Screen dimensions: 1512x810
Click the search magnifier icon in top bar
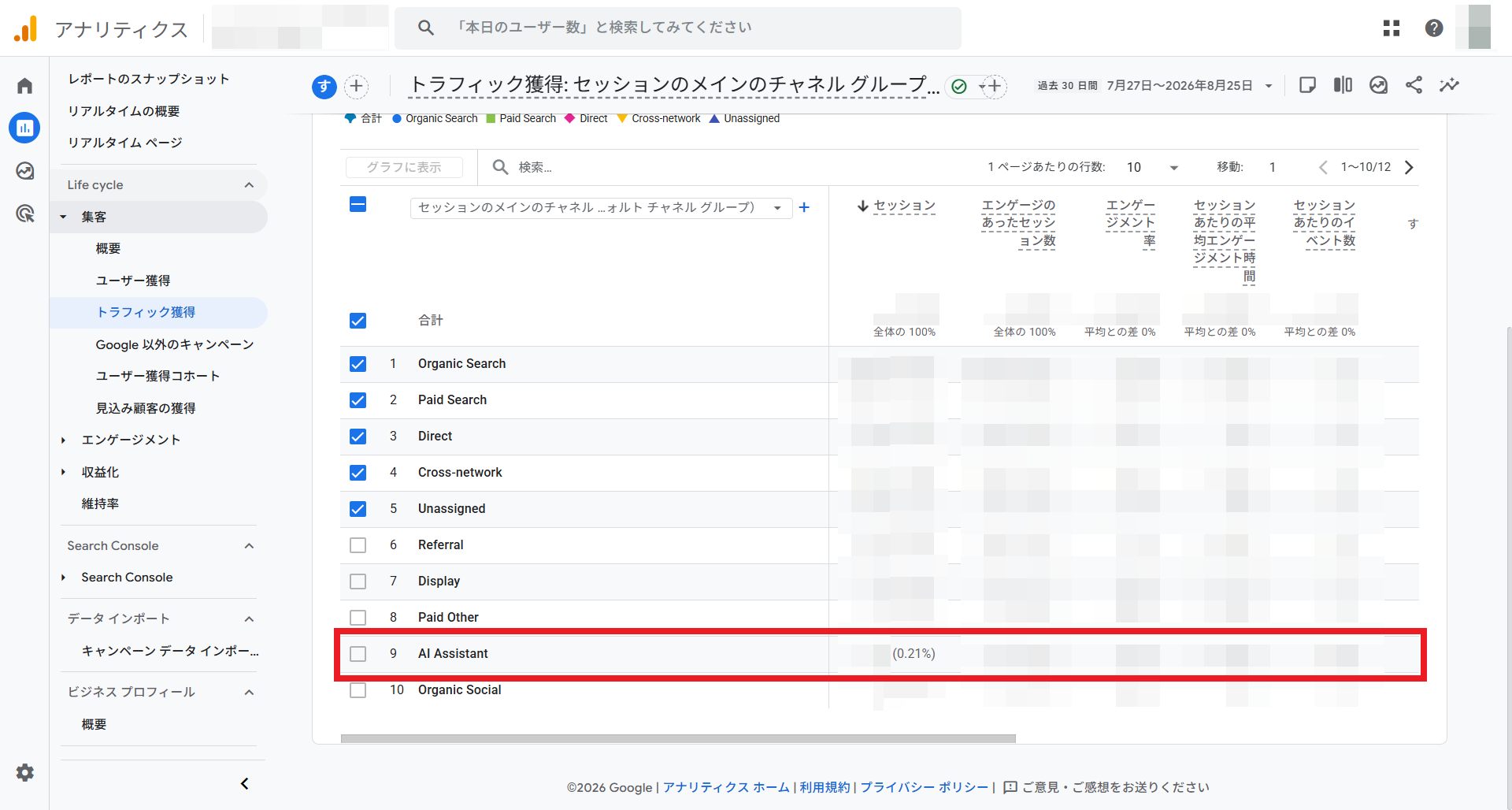[x=426, y=28]
